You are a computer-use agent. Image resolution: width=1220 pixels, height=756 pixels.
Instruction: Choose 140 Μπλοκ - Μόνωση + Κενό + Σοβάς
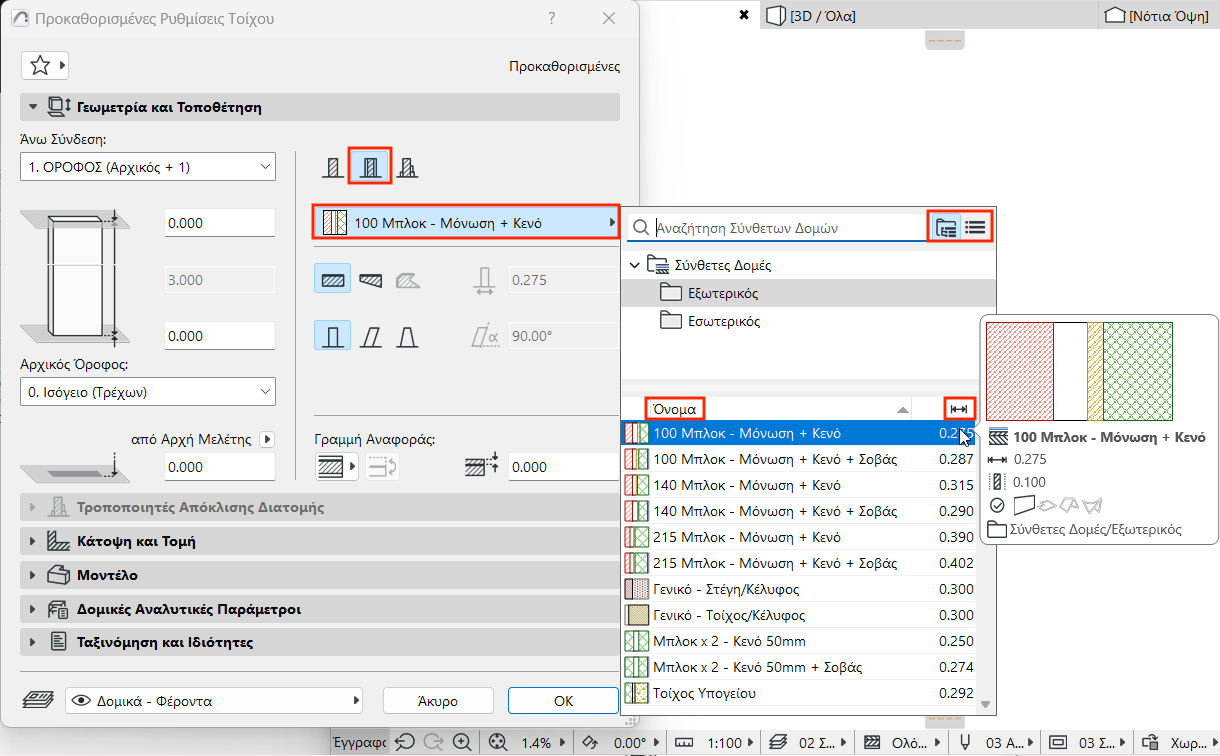[x=798, y=511]
